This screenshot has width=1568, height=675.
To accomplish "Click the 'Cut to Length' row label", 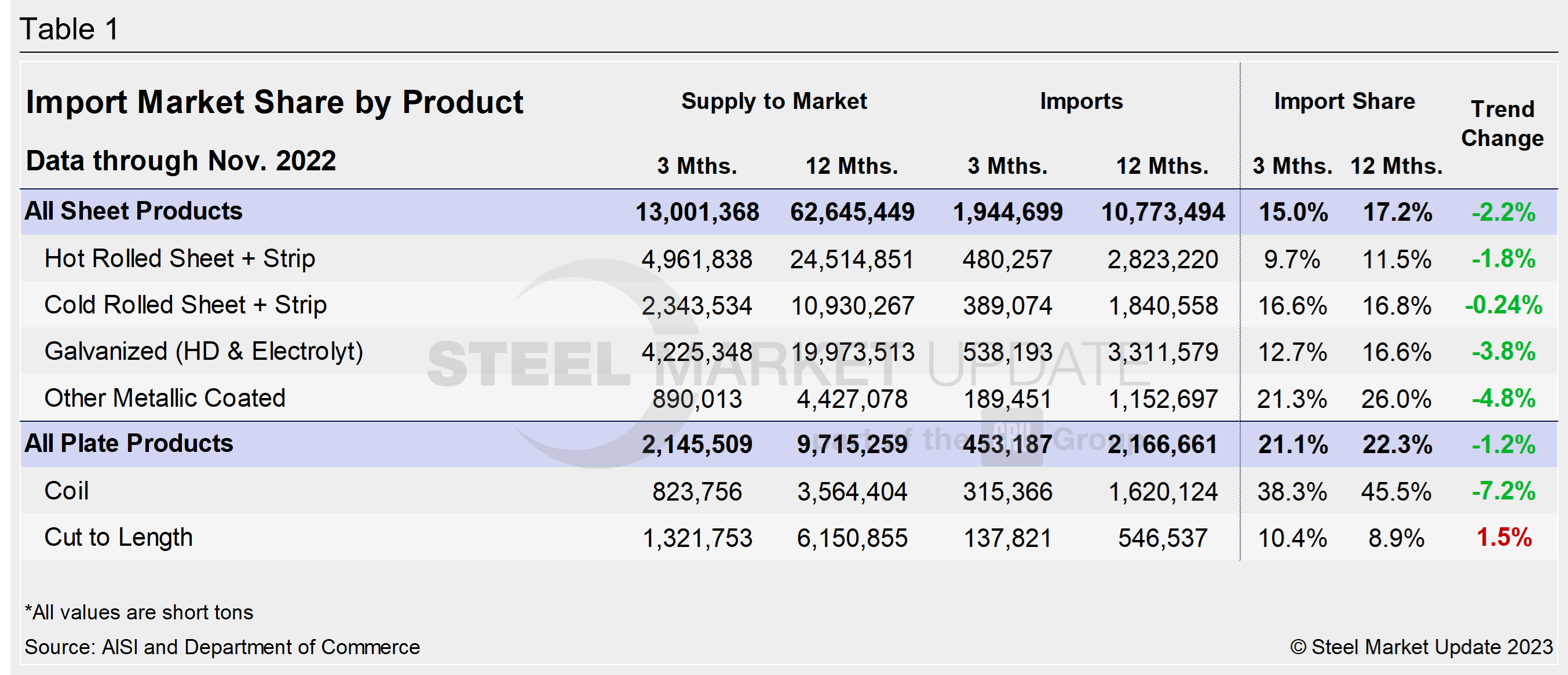I will 118,538.
